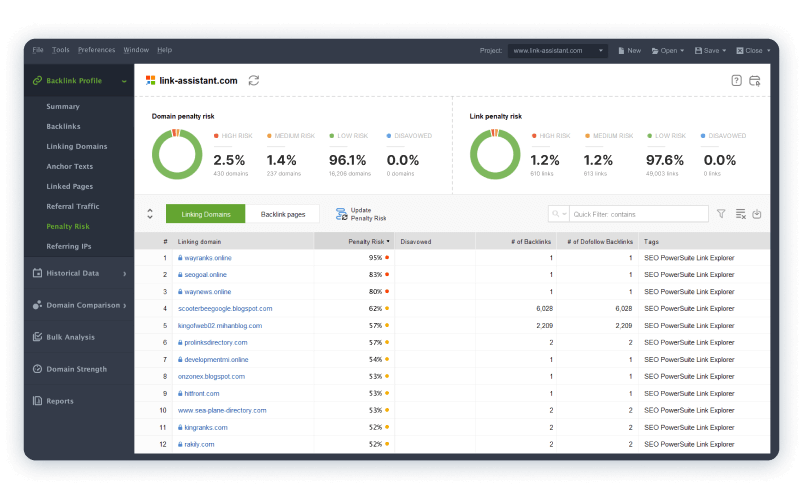Expand the Domain Comparison section arrow
Image resolution: width=803 pixels, height=499 pixels.
124,305
